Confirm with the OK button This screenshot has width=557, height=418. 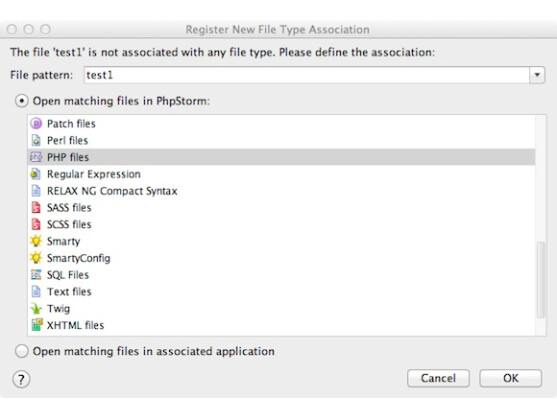tap(510, 378)
